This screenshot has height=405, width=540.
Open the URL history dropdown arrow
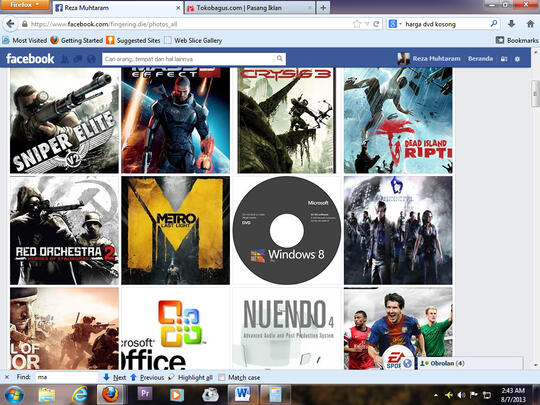[367, 24]
